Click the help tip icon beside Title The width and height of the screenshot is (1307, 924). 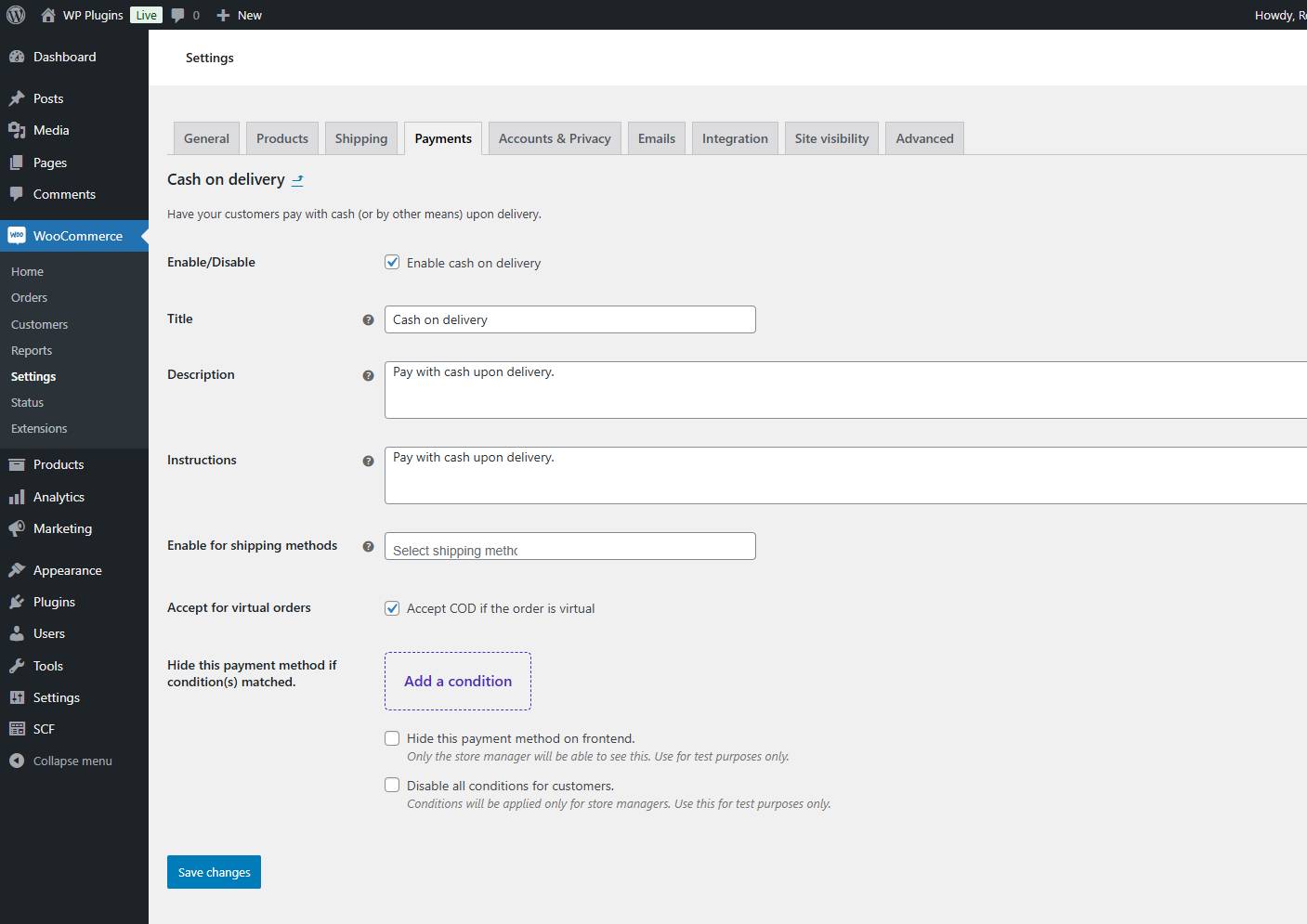[368, 319]
